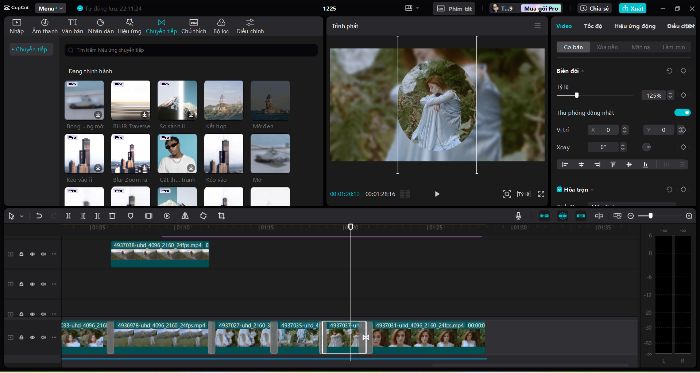Viewport: 700px width, 373px height.
Task: Adjust X position stepper arrows
Action: (625, 130)
